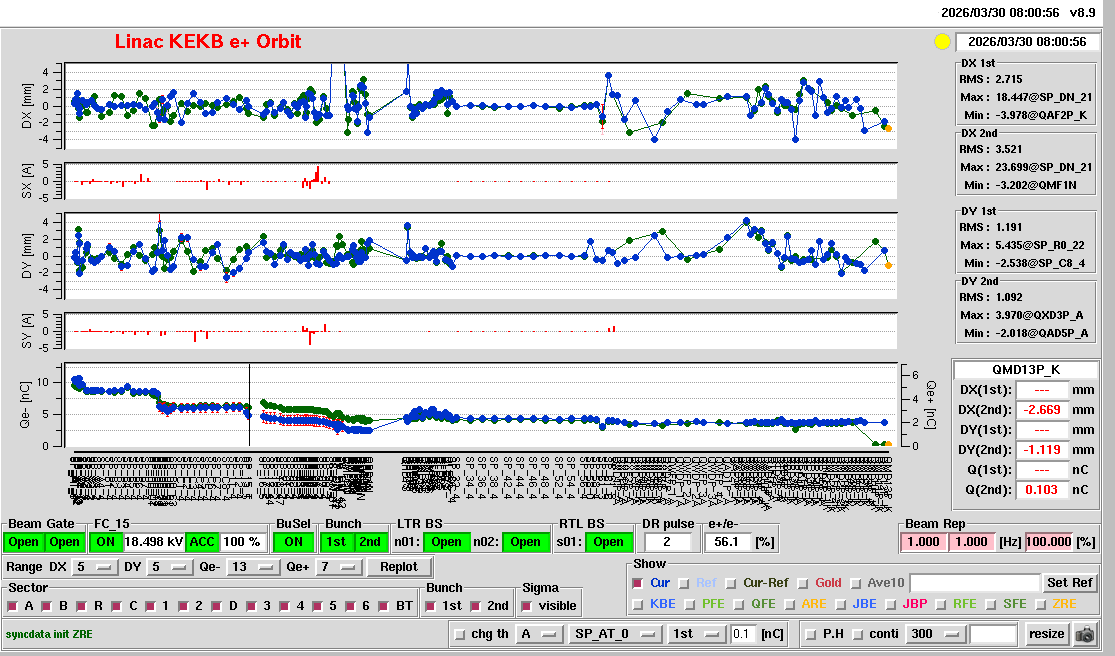Select the 2nd bunch green indicator
The height and width of the screenshot is (656, 1115).
click(369, 541)
